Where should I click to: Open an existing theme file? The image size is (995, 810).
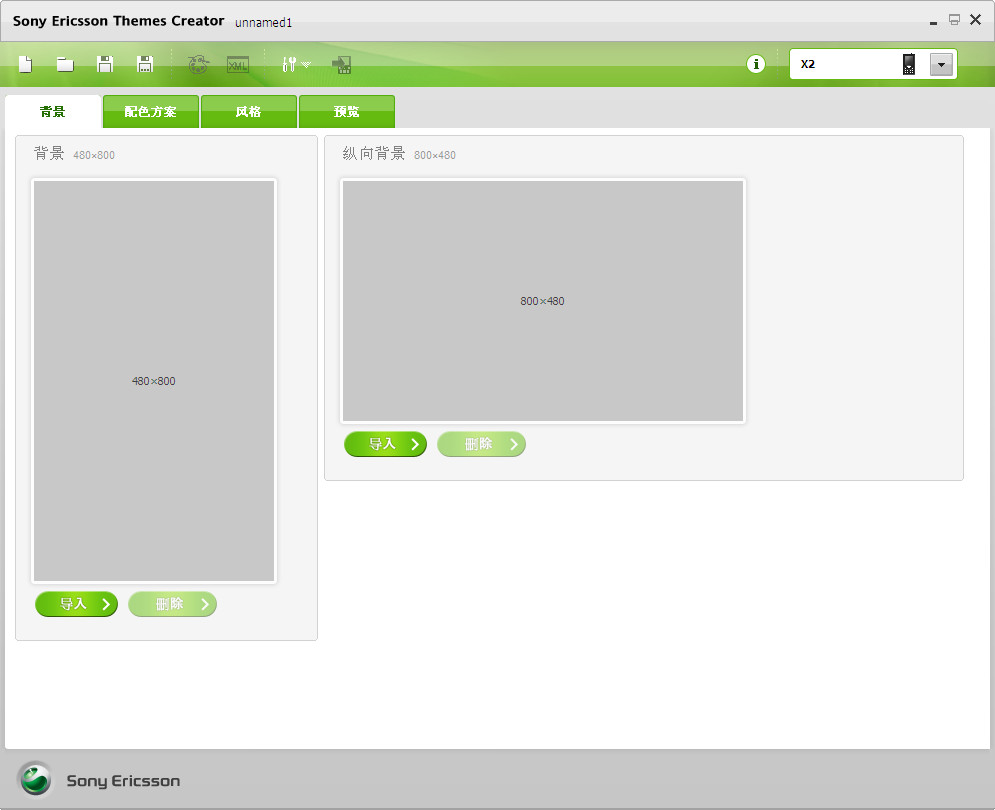[x=64, y=64]
